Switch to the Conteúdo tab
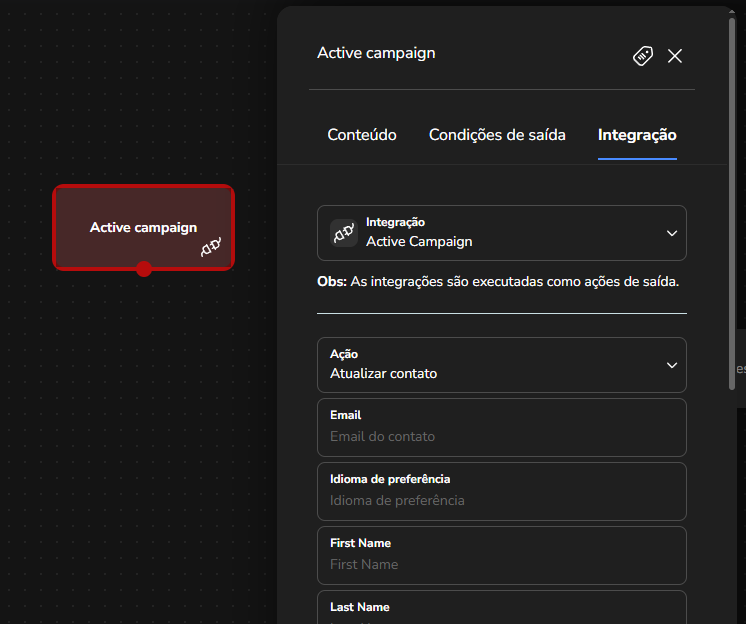746x624 pixels. (362, 135)
